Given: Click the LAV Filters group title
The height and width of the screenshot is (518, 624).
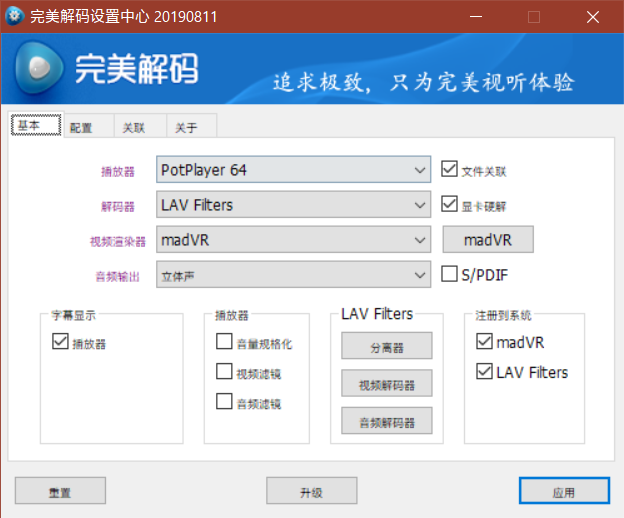Looking at the screenshot, I should (x=377, y=314).
